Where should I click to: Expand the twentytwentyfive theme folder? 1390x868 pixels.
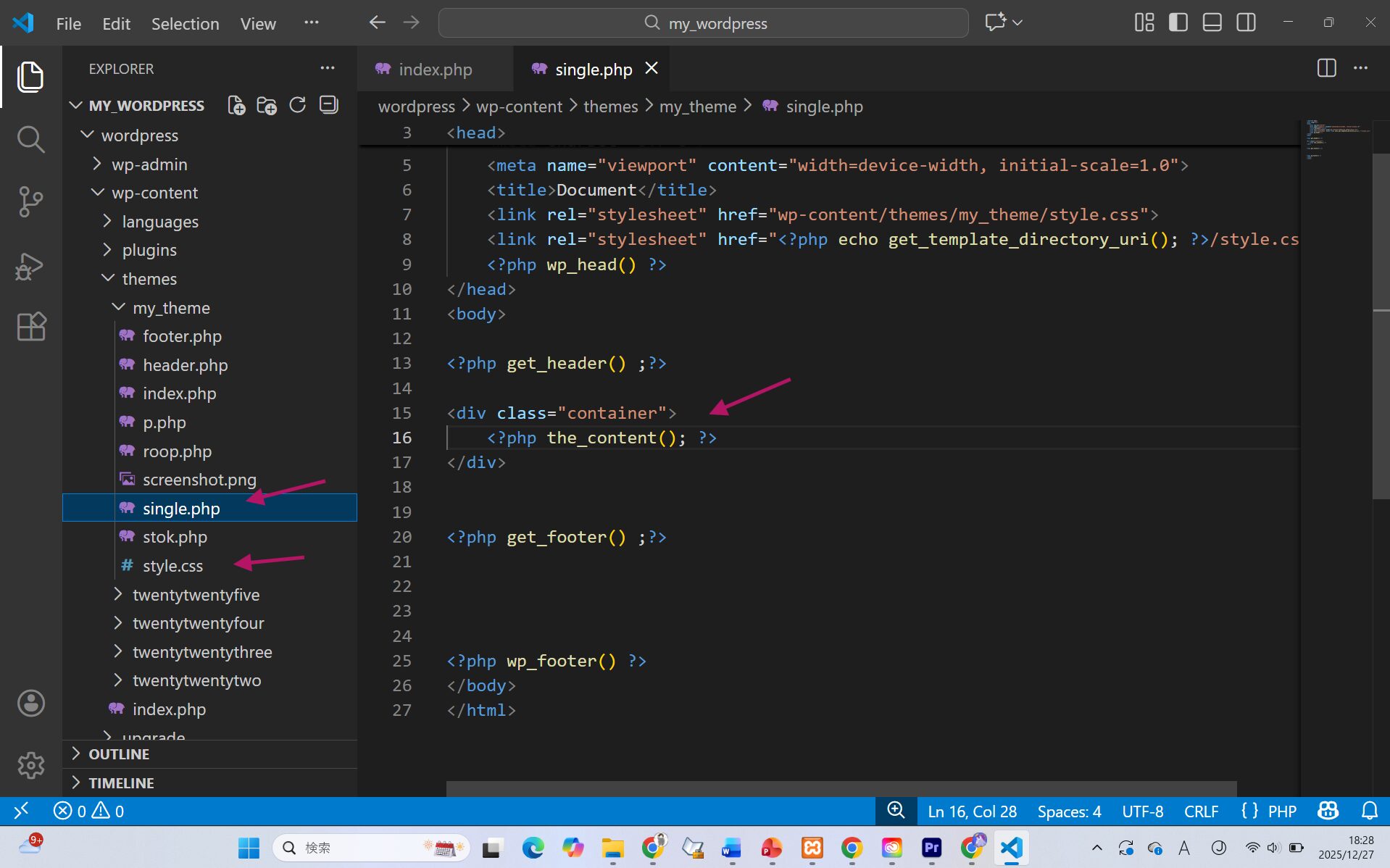[x=196, y=595]
